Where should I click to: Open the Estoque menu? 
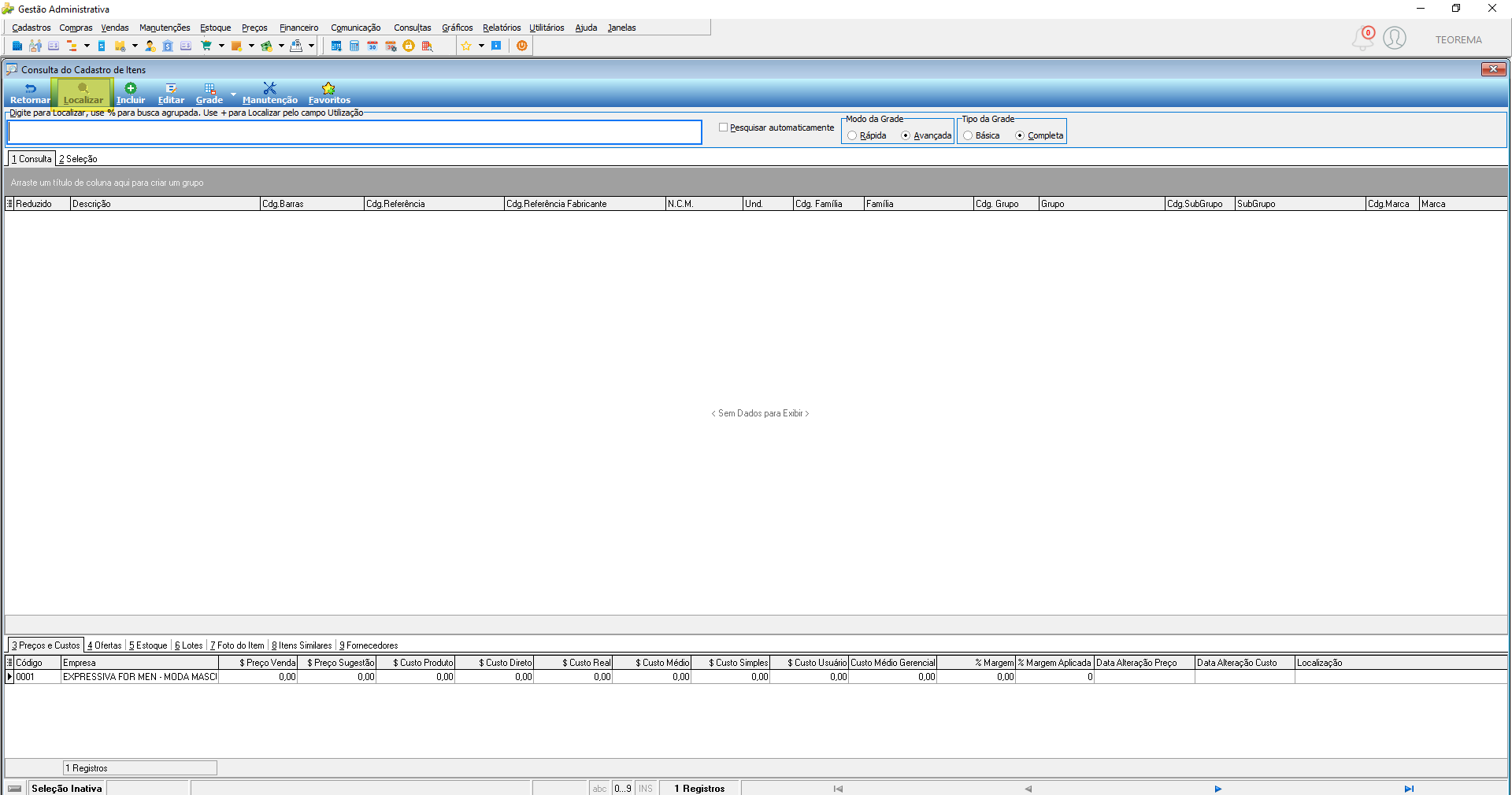point(215,28)
